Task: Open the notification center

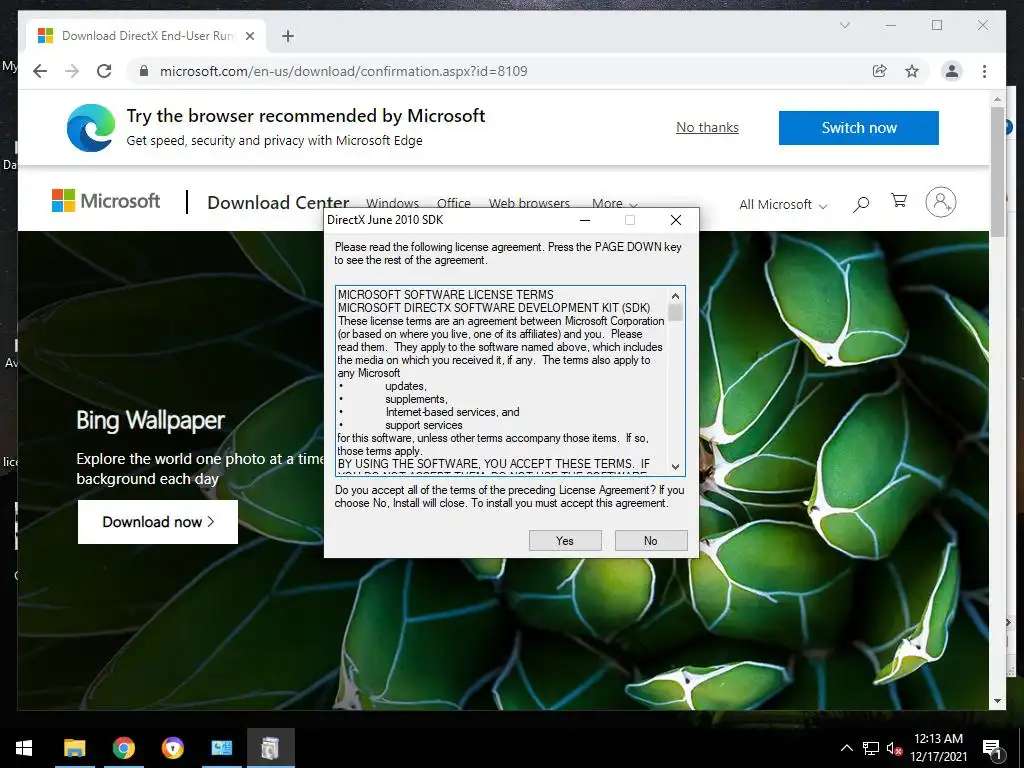Action: coord(991,749)
